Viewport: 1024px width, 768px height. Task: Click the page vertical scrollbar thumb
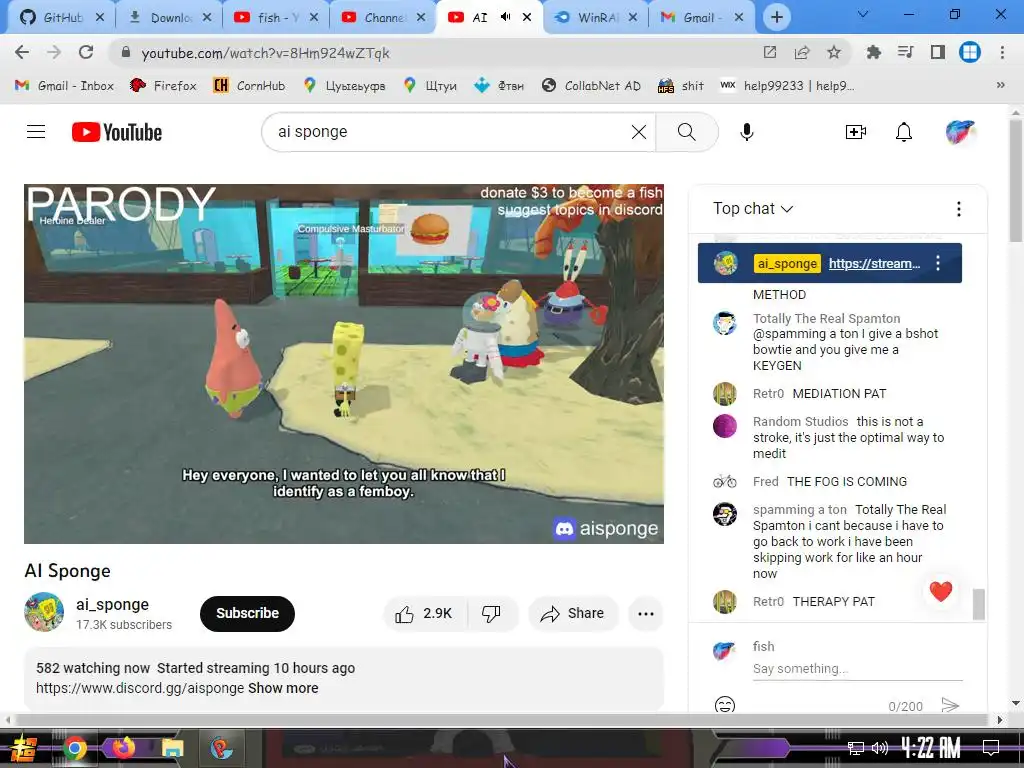(x=1016, y=180)
